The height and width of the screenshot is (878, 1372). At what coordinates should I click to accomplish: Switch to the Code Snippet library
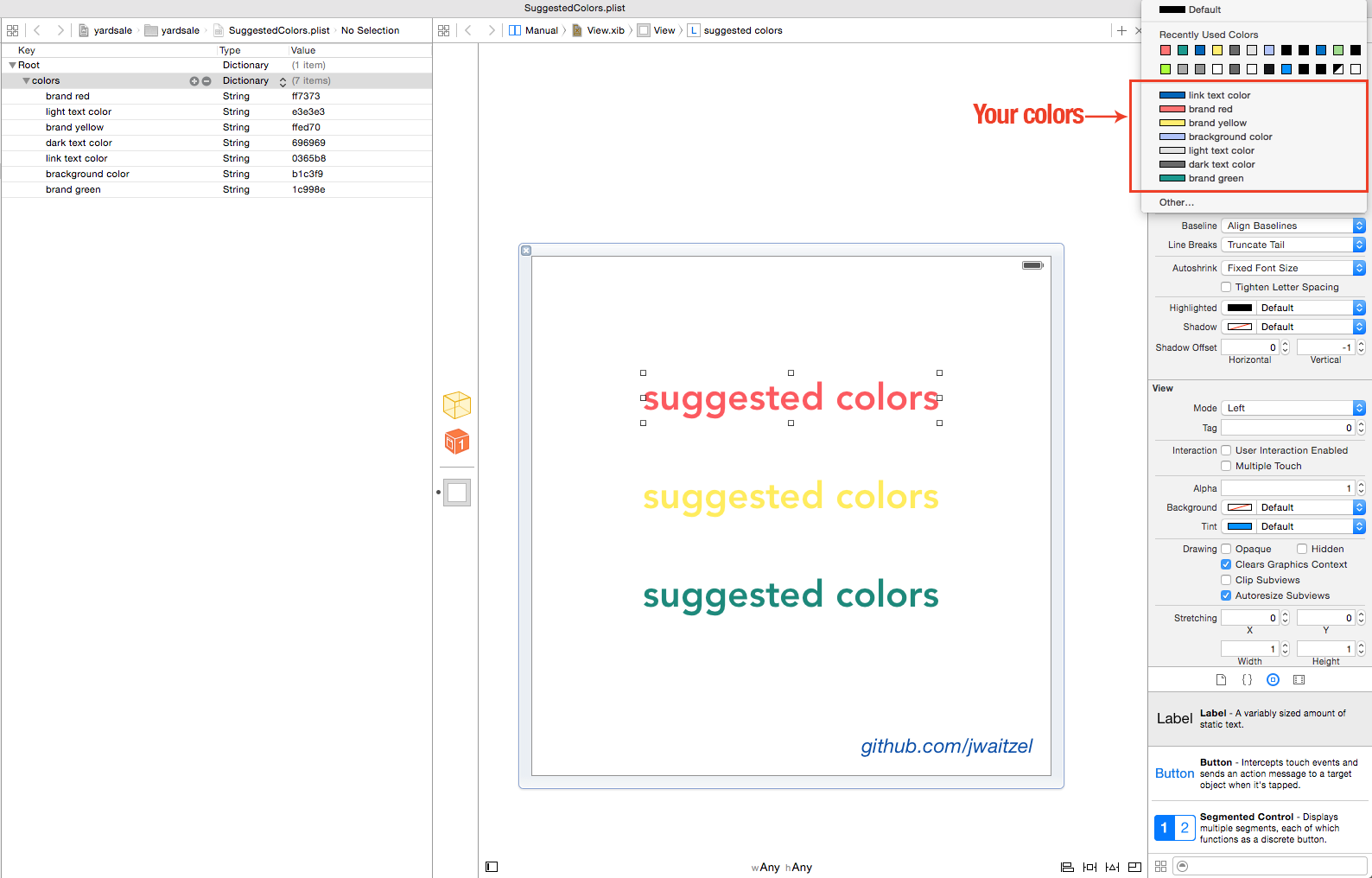coord(1247,680)
